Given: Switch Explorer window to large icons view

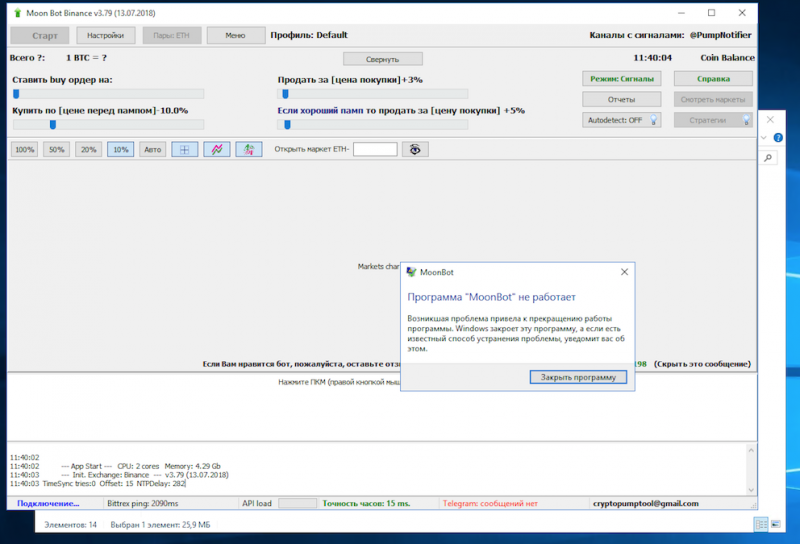Looking at the screenshot, I should point(776,524).
